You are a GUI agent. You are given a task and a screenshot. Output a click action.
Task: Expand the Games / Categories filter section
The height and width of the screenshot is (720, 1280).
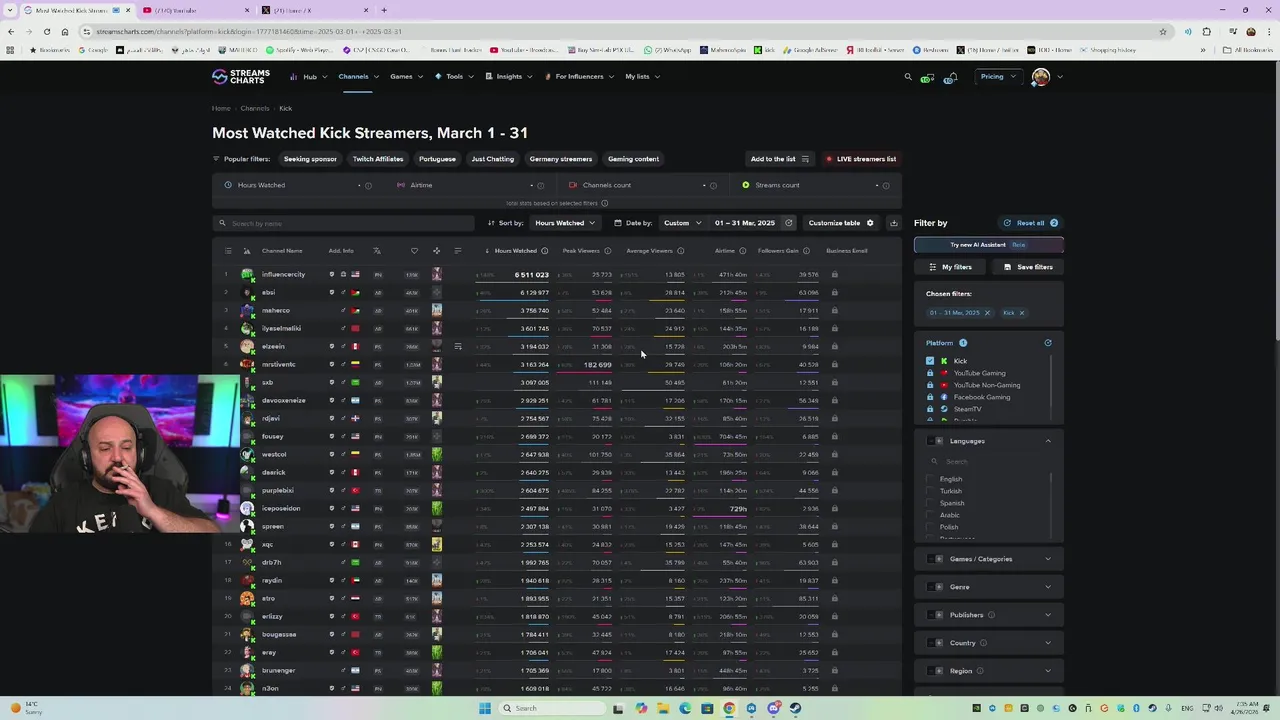1048,559
